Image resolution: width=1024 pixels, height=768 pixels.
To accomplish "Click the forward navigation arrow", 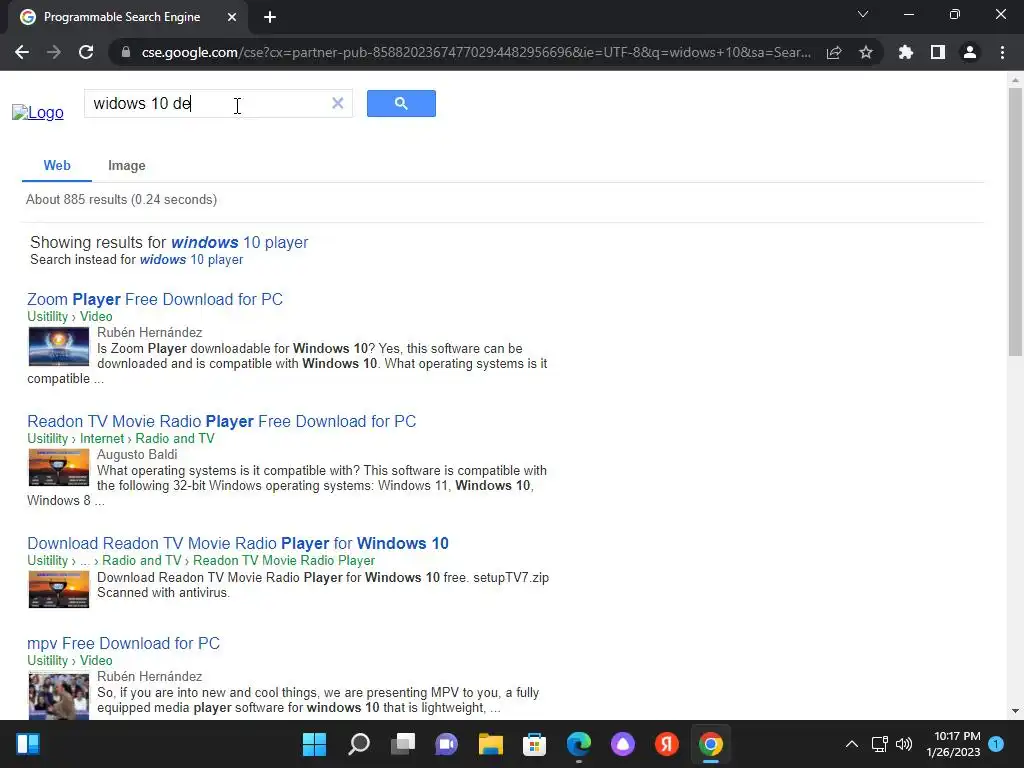I will tap(54, 52).
